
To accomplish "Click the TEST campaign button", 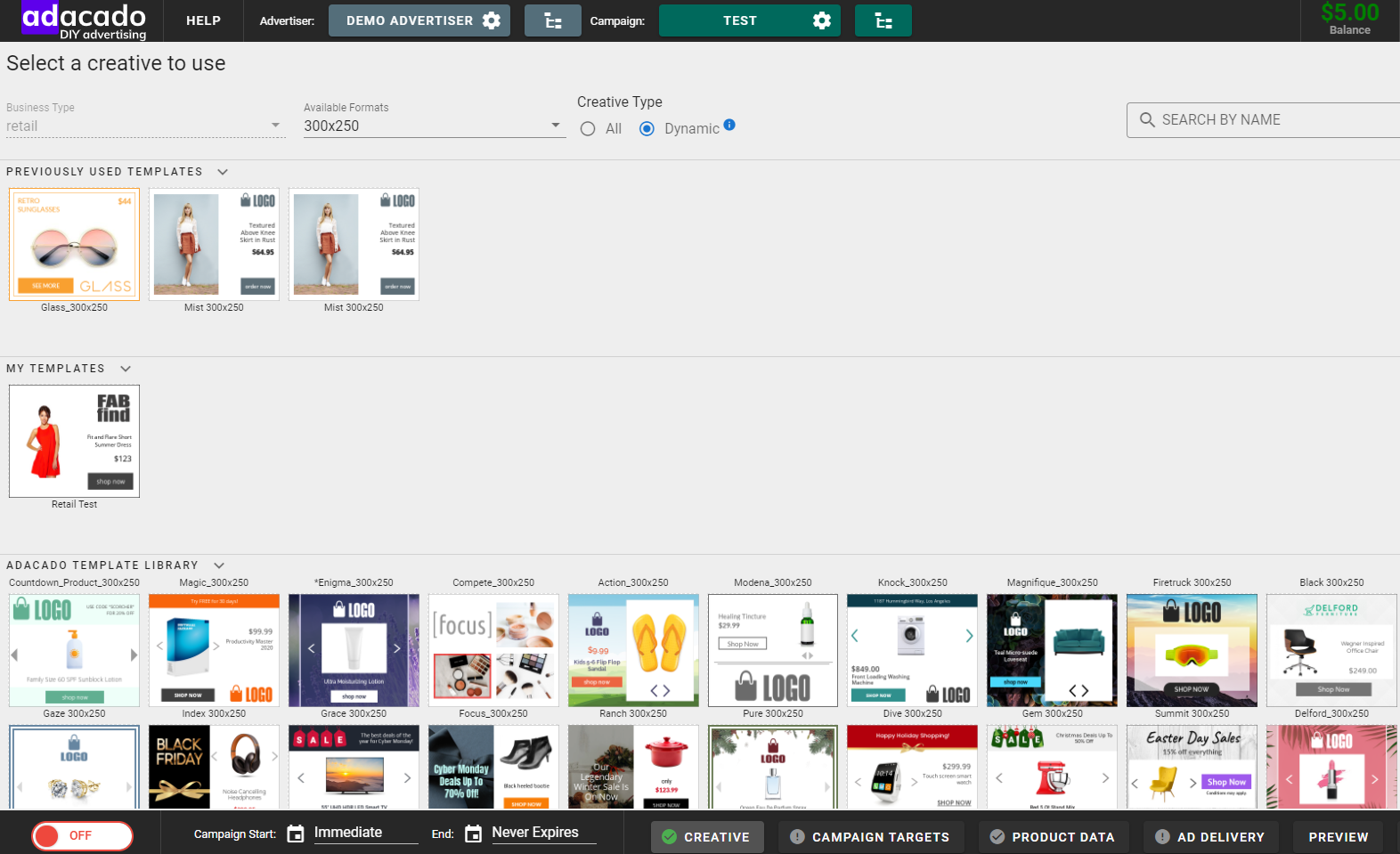I will pos(751,20).
